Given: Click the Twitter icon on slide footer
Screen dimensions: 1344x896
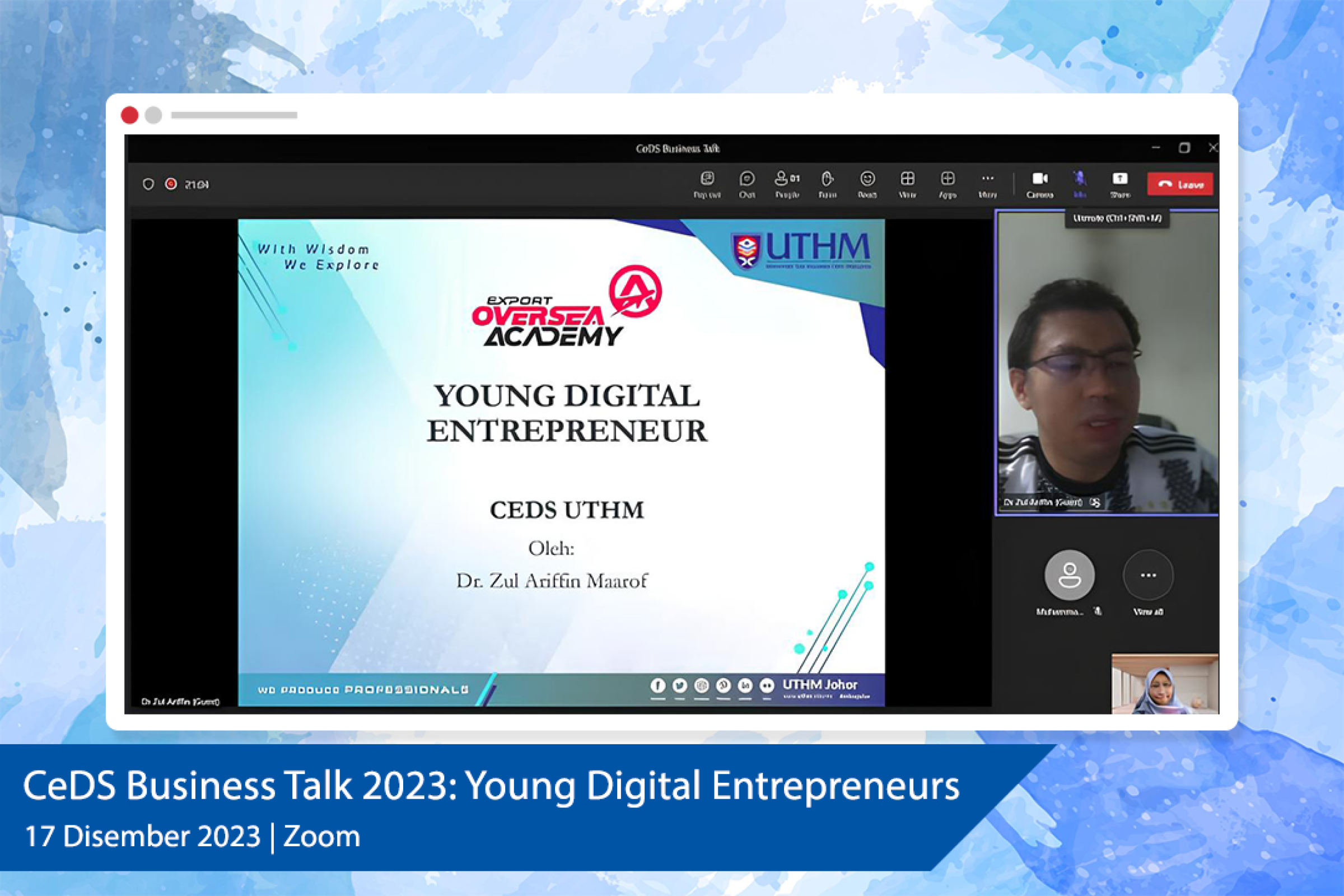Looking at the screenshot, I should coord(679,685).
